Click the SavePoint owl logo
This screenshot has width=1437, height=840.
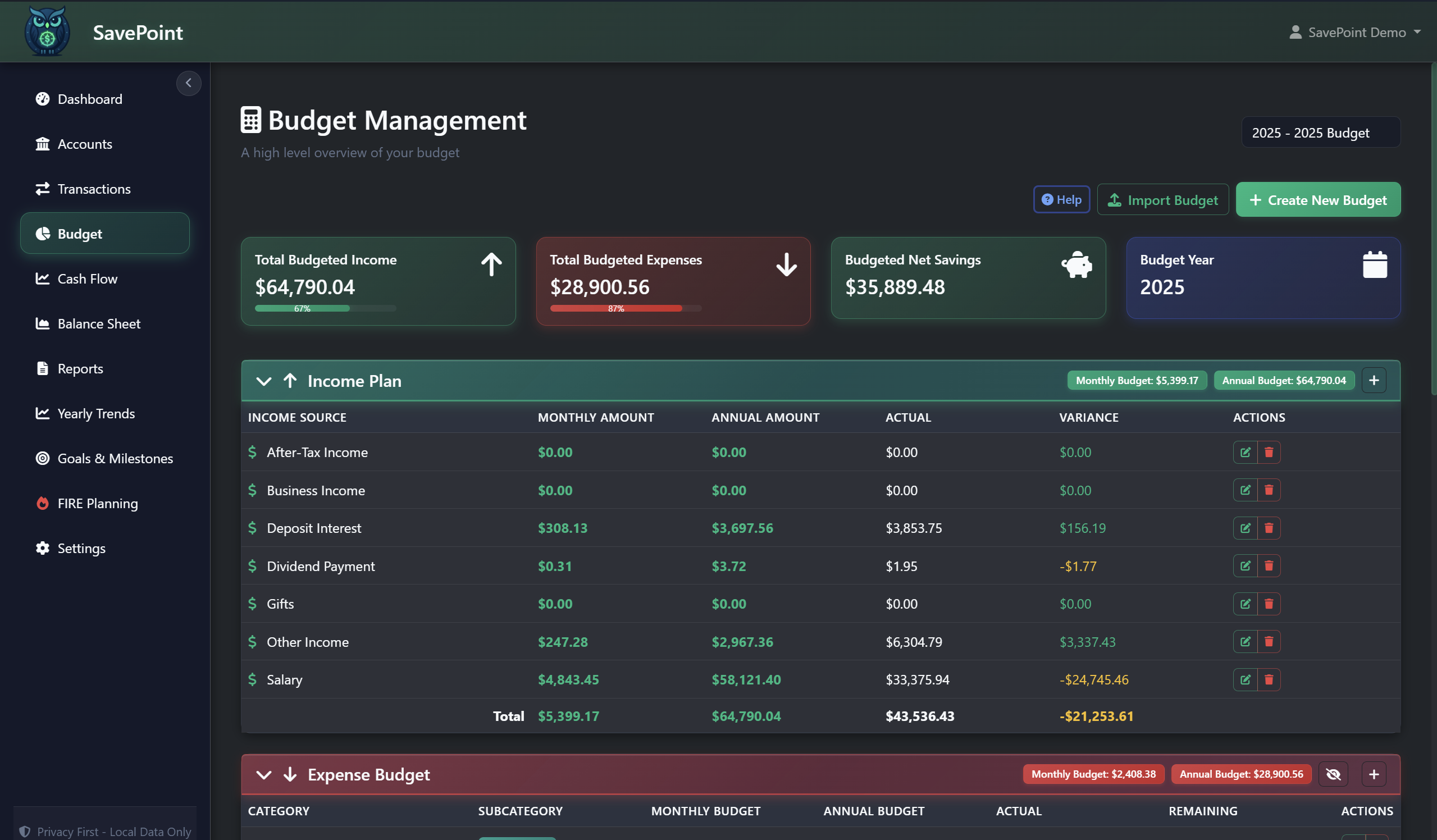[47, 31]
